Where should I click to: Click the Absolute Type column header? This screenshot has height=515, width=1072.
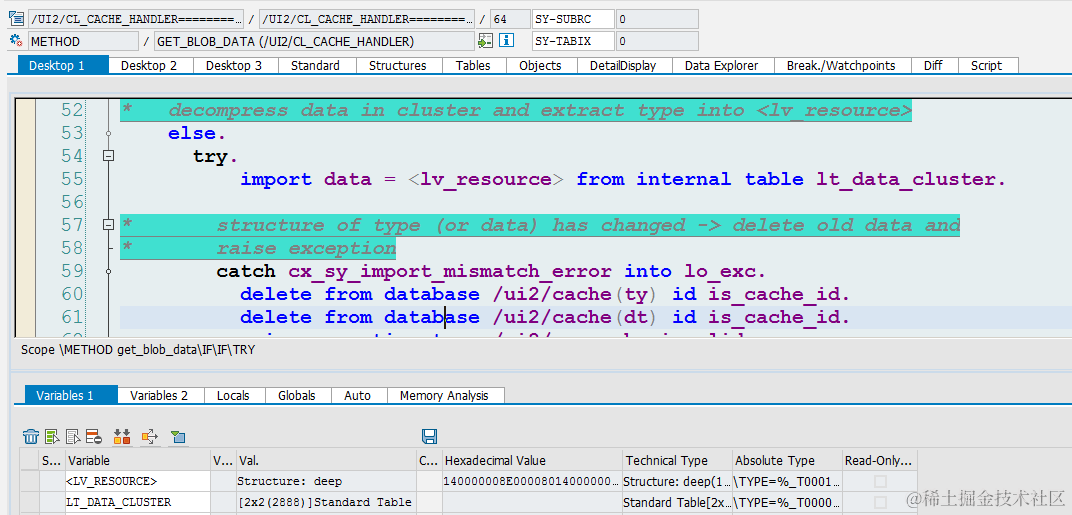click(787, 460)
